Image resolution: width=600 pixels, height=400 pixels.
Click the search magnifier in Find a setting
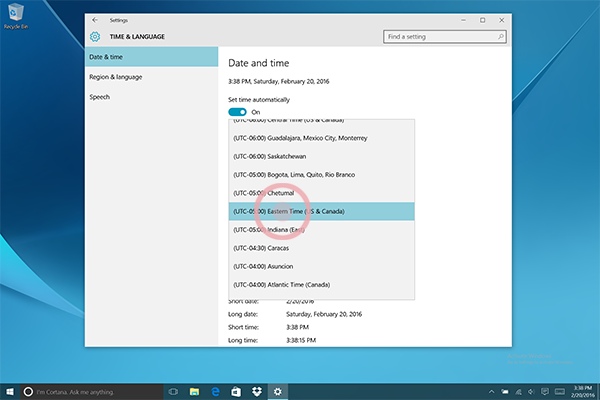(x=501, y=37)
